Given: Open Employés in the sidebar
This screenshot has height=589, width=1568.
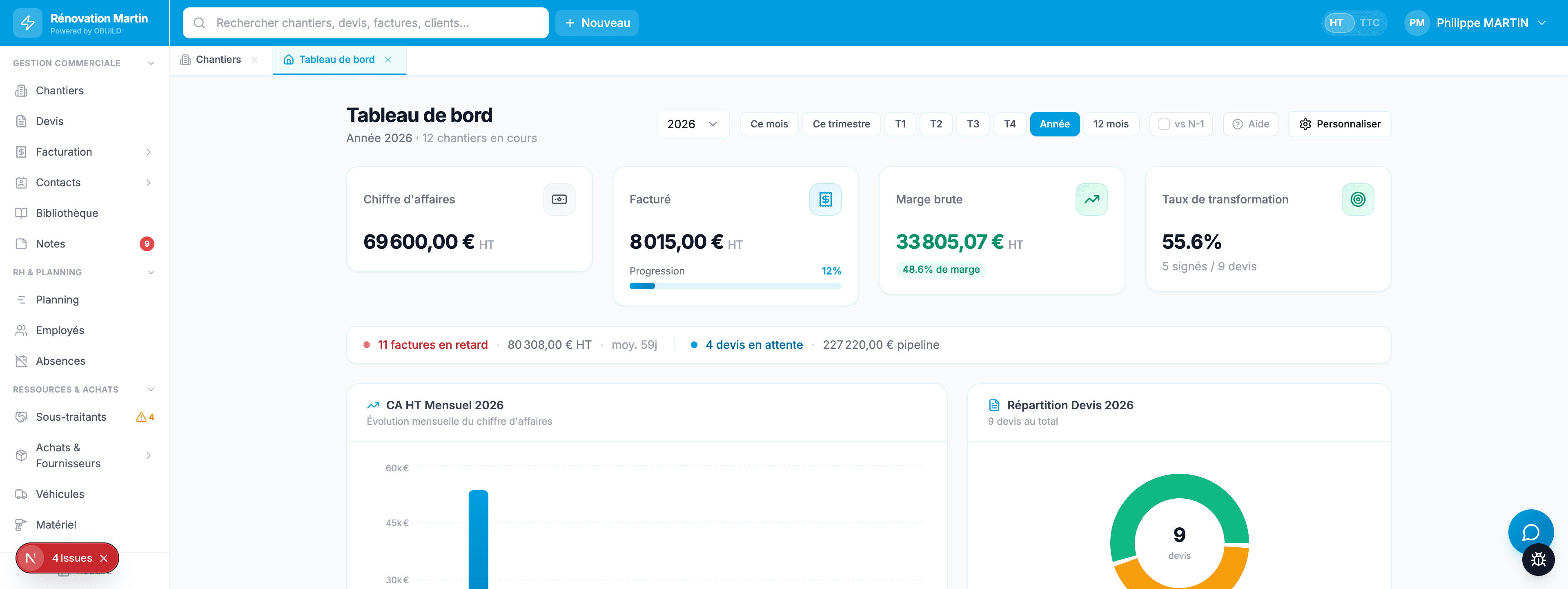Looking at the screenshot, I should (x=84, y=330).
